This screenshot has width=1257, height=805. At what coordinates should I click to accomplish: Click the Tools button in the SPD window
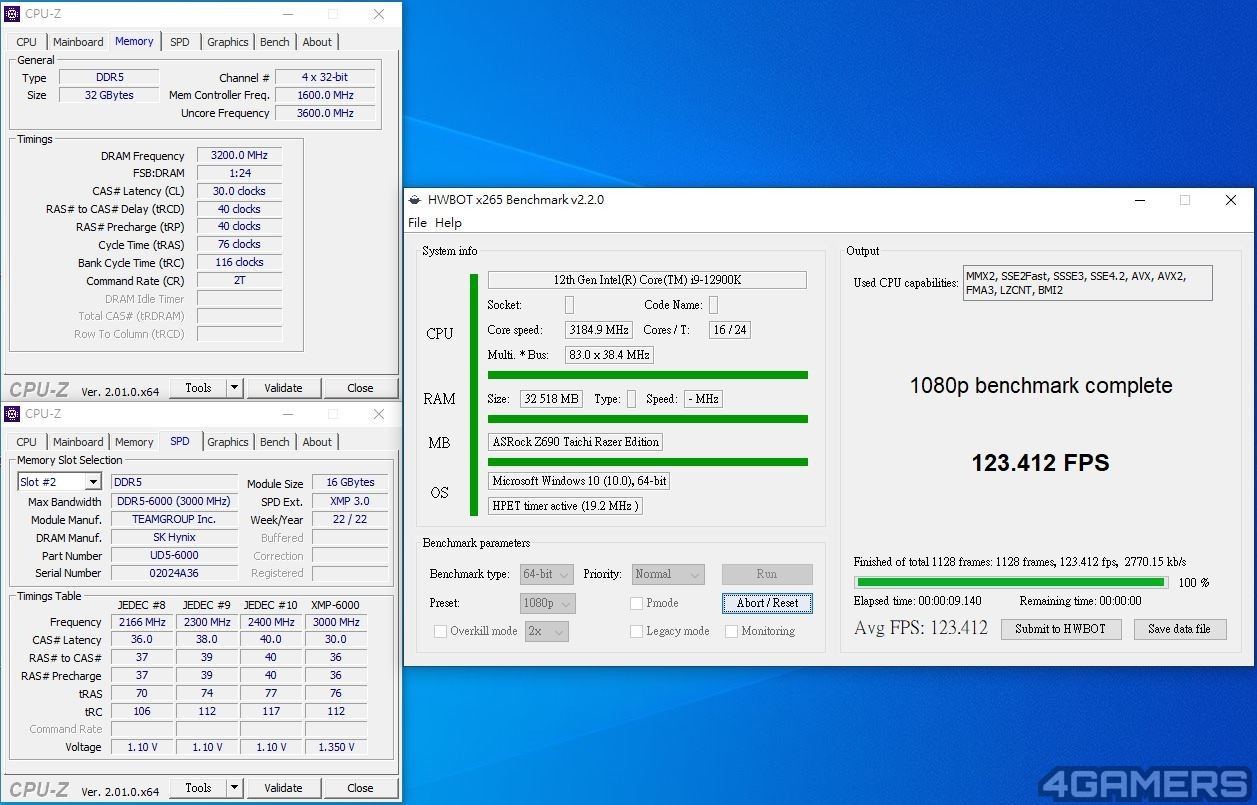tap(198, 788)
